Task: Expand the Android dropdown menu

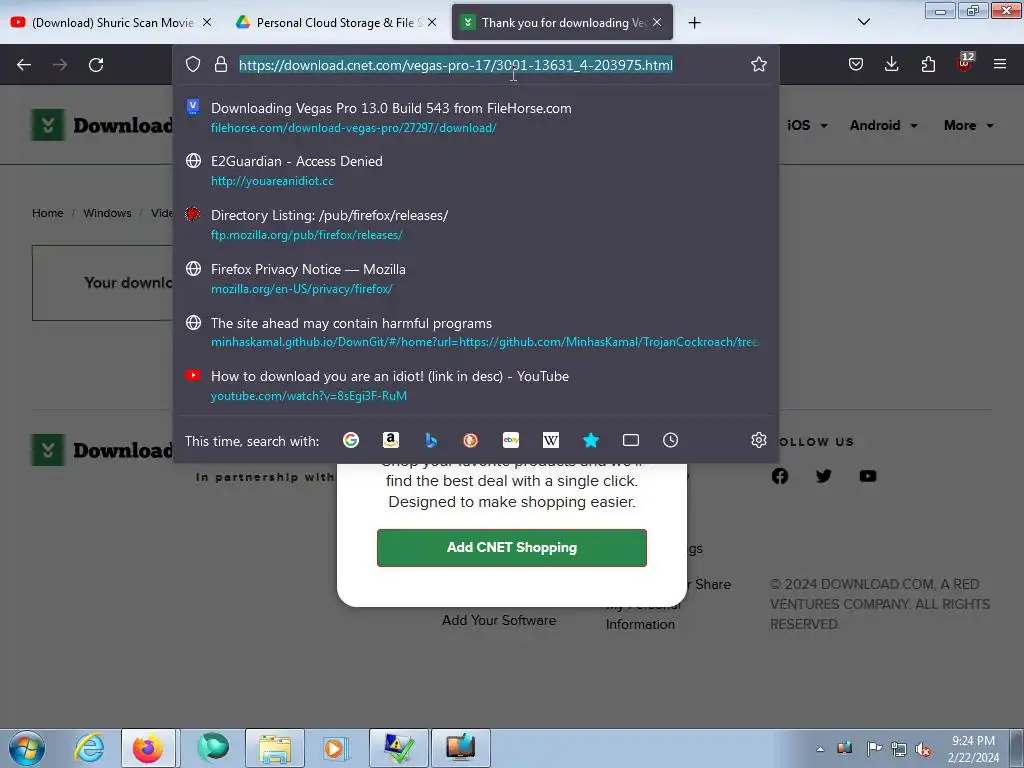Action: click(883, 125)
